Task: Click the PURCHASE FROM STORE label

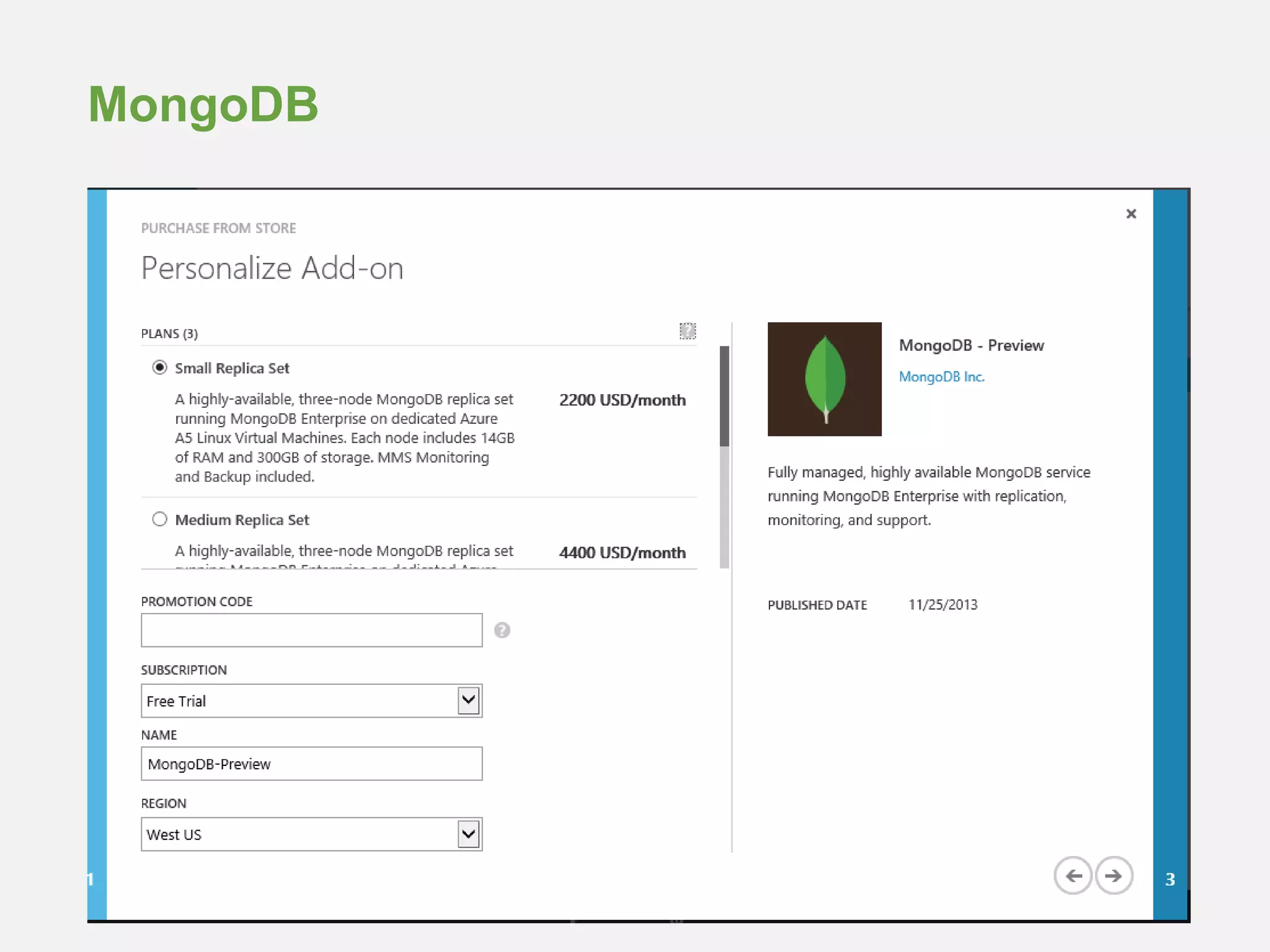Action: click(x=218, y=228)
